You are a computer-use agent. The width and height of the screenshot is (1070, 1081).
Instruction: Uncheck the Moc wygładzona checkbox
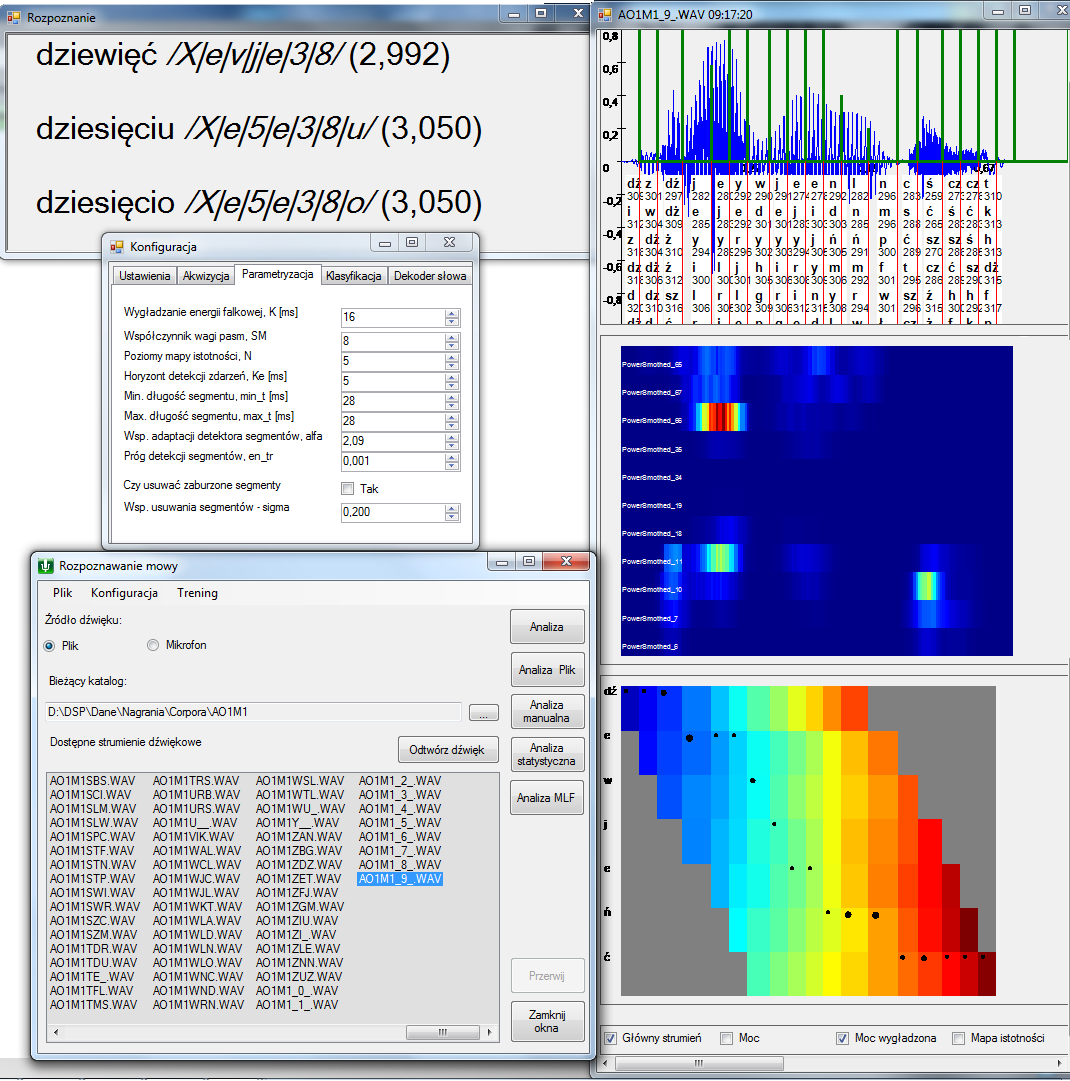[x=842, y=1038]
